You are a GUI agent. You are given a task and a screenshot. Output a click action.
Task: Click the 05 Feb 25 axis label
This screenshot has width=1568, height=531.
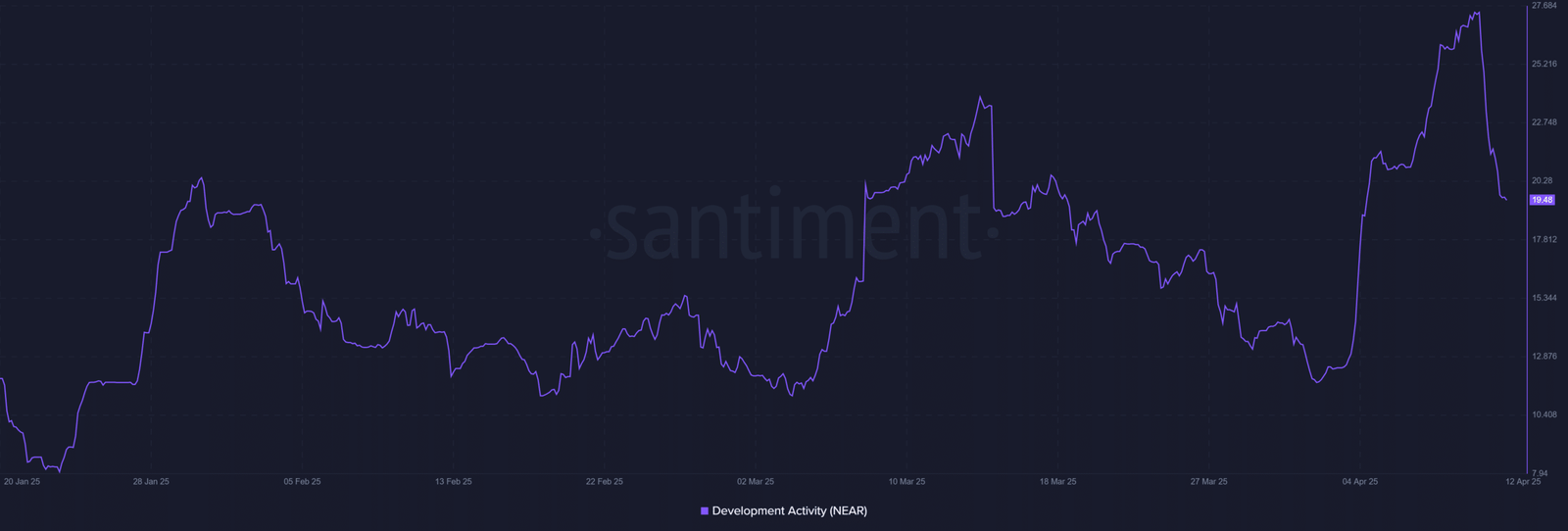point(302,482)
